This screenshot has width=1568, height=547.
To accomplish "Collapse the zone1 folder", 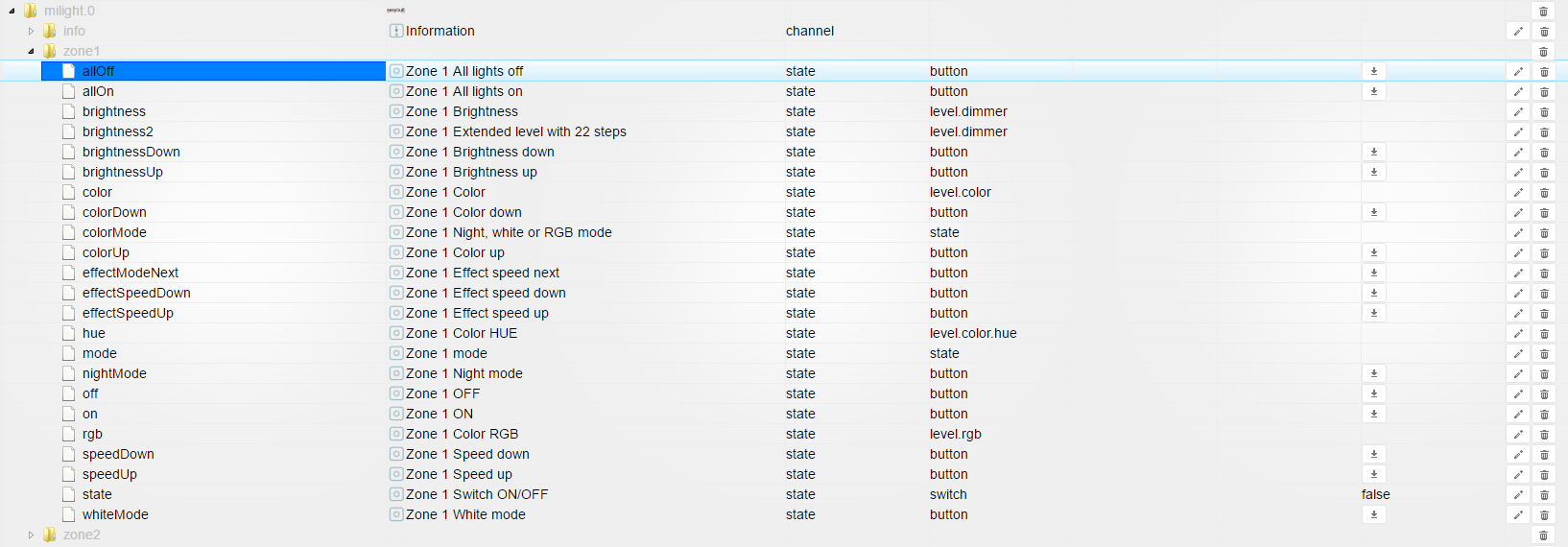I will point(31,52).
